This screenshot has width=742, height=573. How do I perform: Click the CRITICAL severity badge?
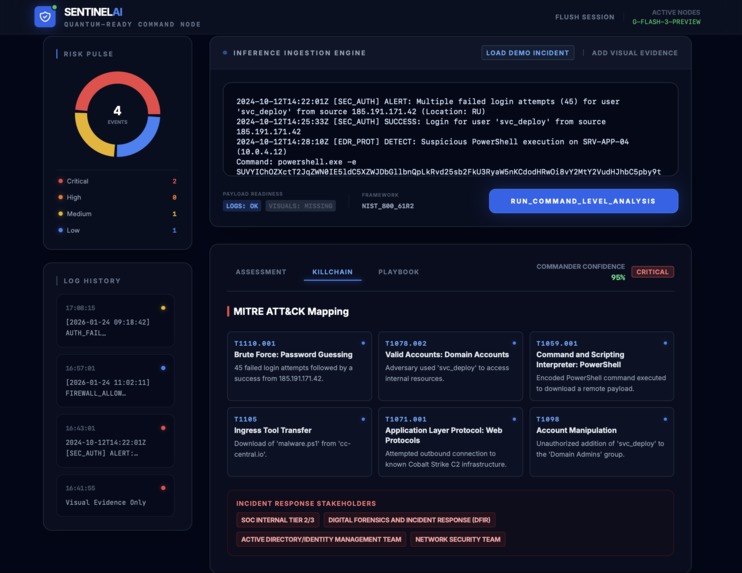point(653,272)
